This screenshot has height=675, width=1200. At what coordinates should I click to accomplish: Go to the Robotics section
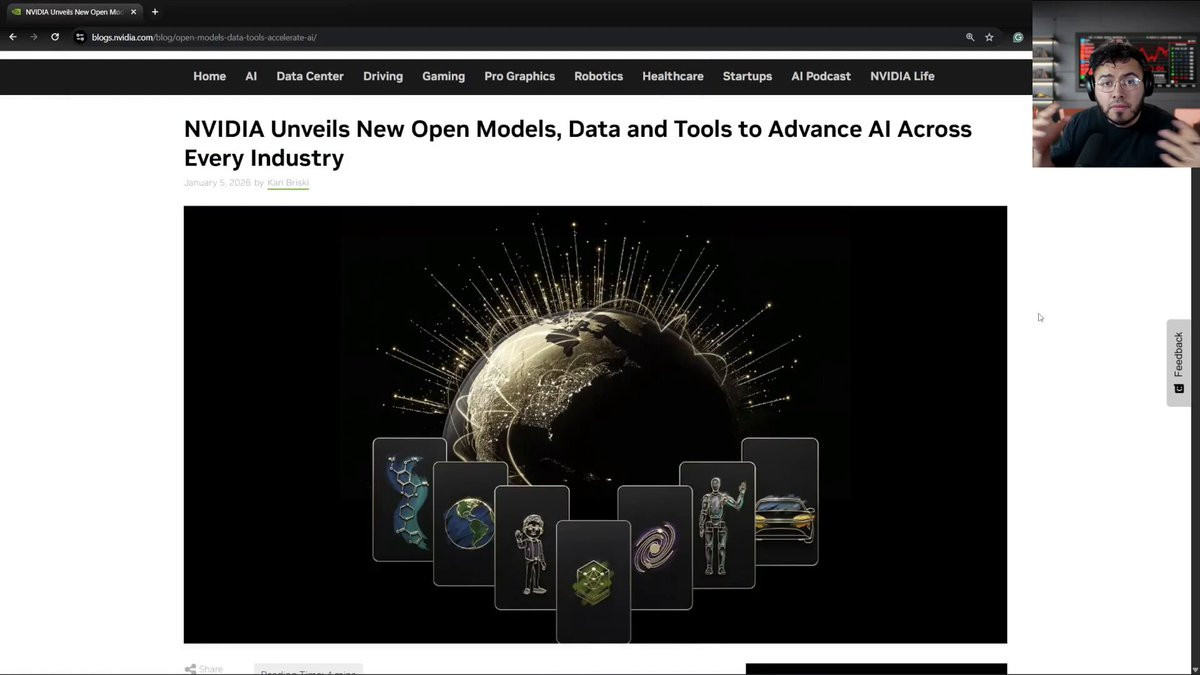(598, 76)
